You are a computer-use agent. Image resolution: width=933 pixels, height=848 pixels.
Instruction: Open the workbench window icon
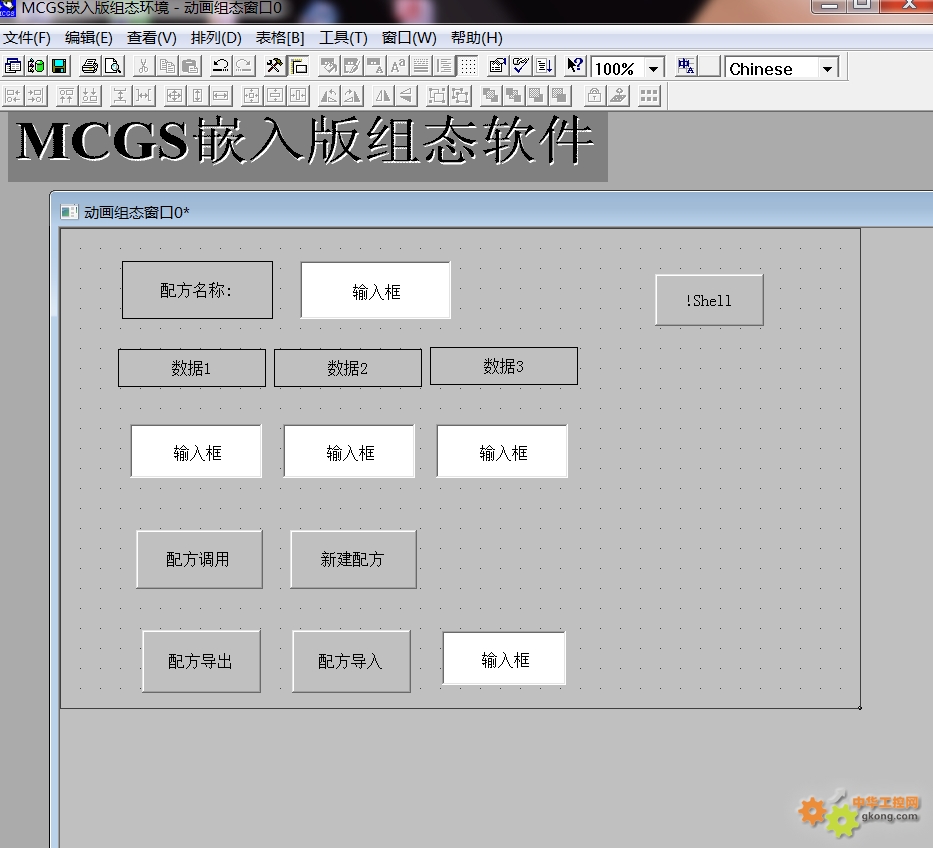click(12, 66)
